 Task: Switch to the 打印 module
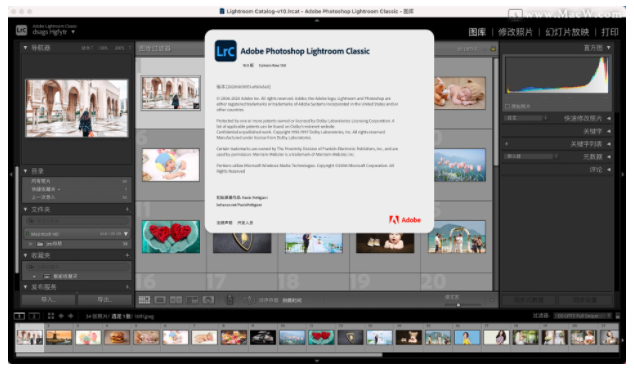point(610,32)
